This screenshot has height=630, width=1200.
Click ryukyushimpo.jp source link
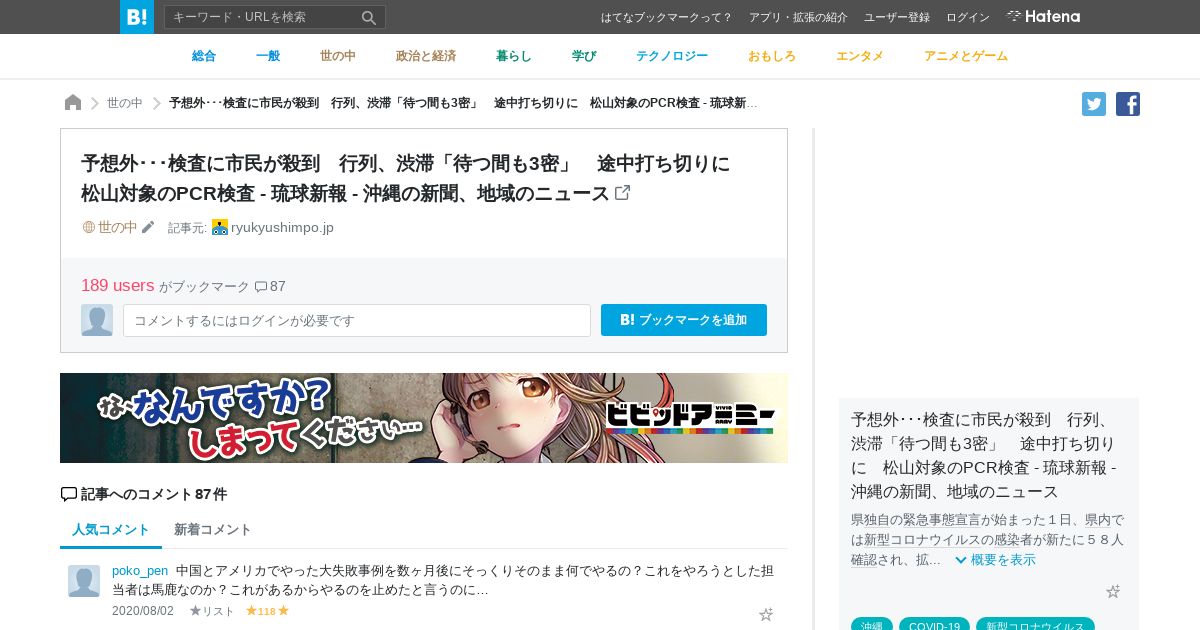282,227
